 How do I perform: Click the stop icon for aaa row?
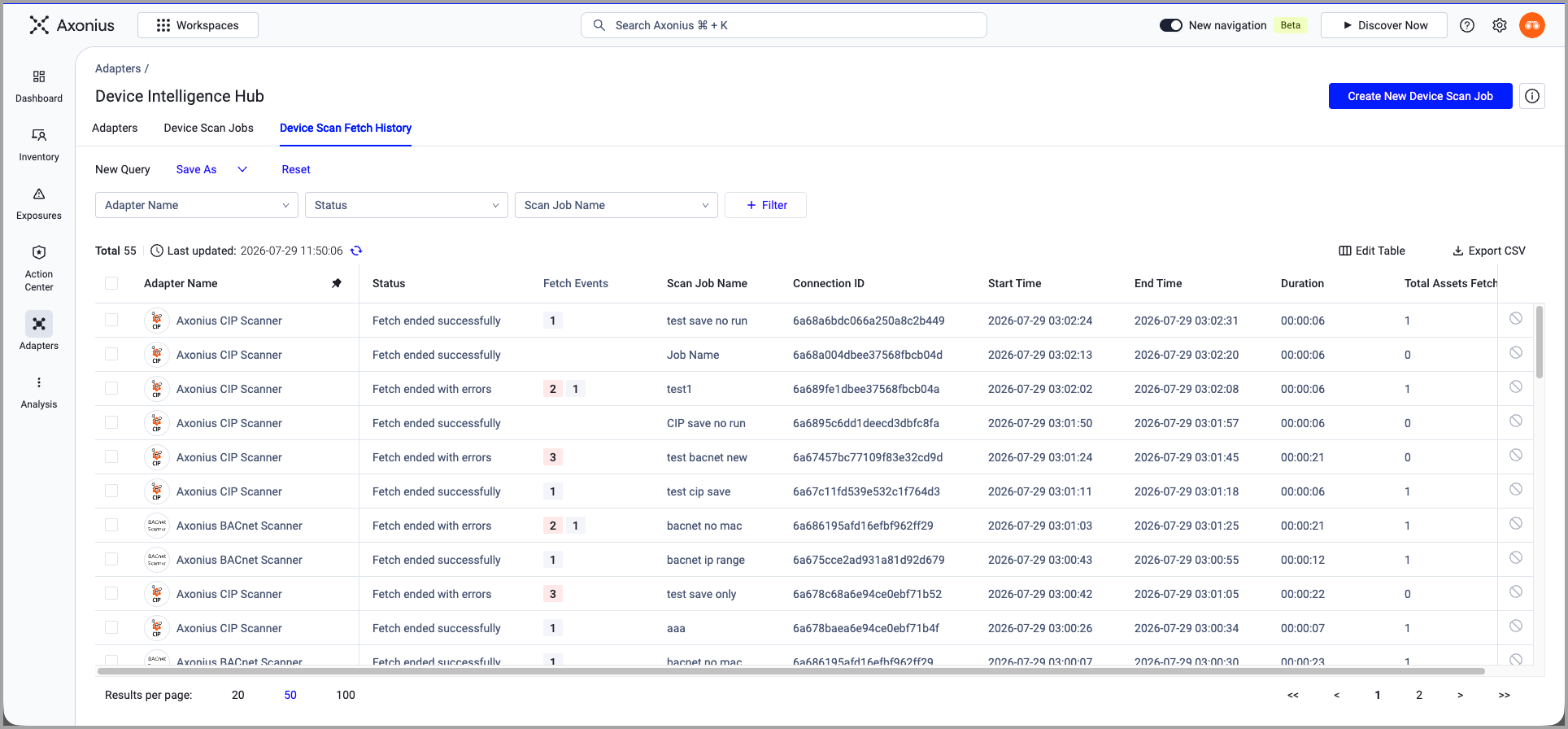pos(1516,626)
